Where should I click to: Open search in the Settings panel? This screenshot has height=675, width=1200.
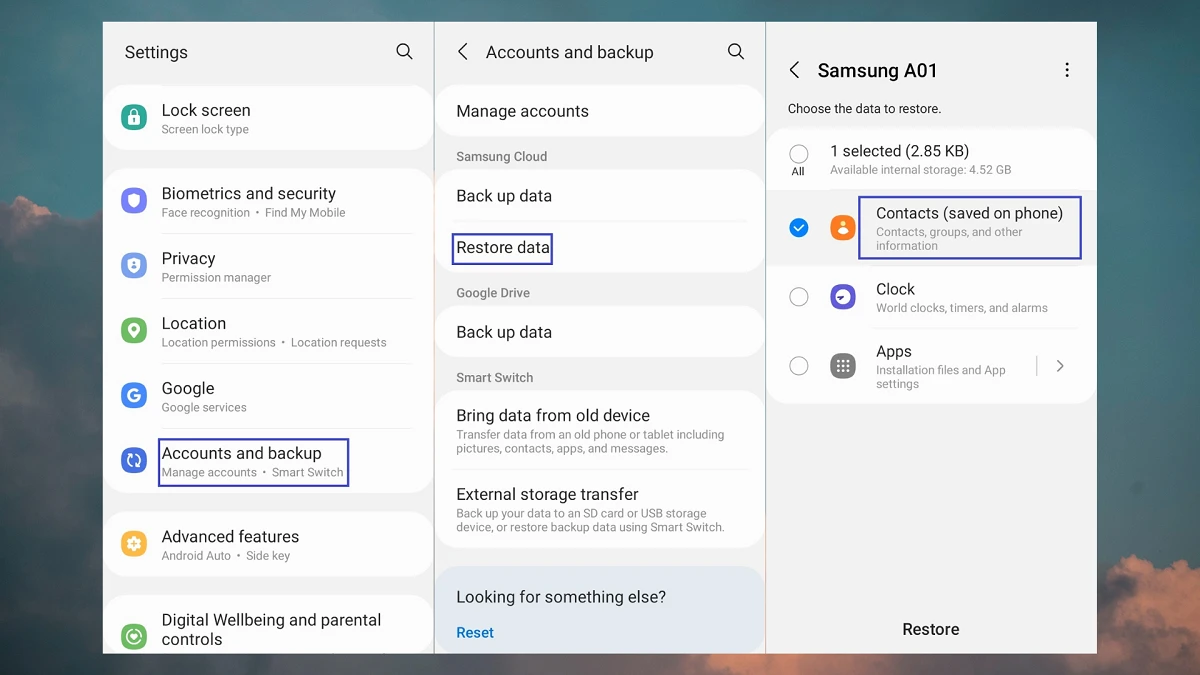(404, 51)
